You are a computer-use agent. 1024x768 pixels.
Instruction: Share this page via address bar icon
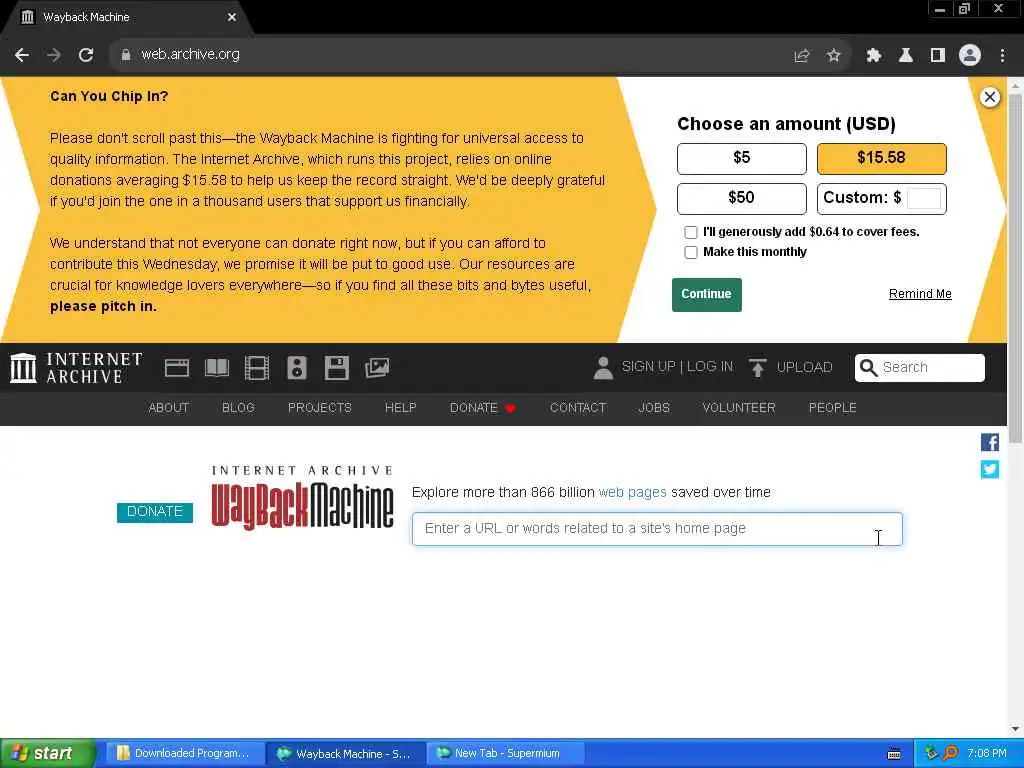point(801,56)
